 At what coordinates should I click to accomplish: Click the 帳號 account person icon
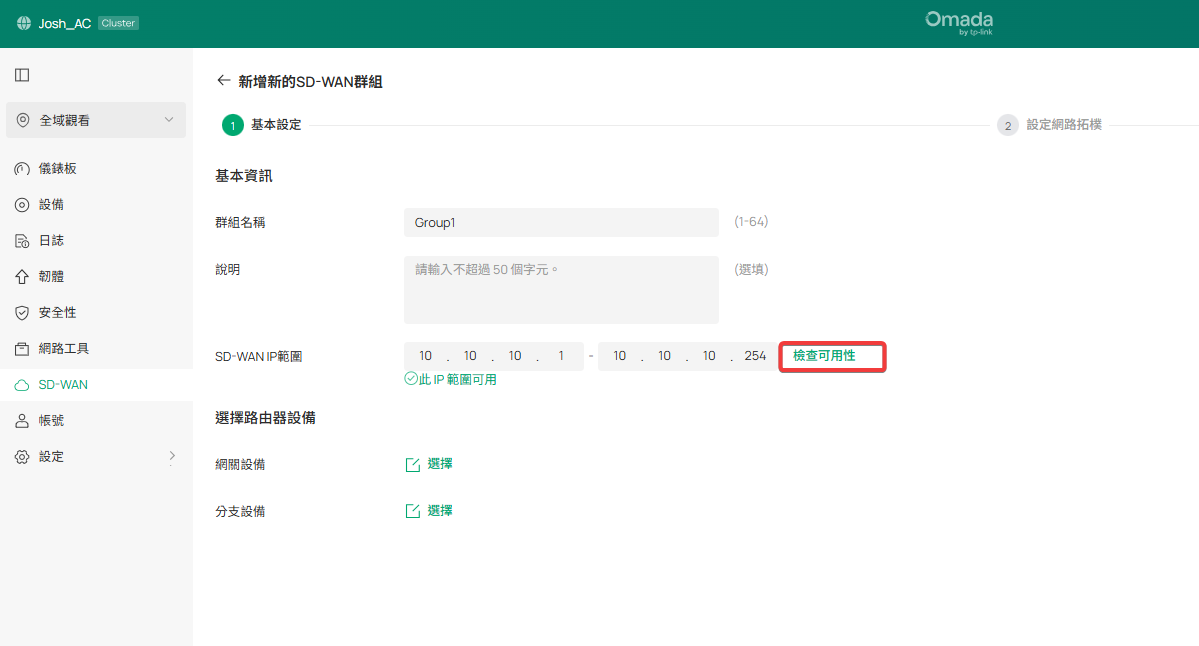point(22,421)
